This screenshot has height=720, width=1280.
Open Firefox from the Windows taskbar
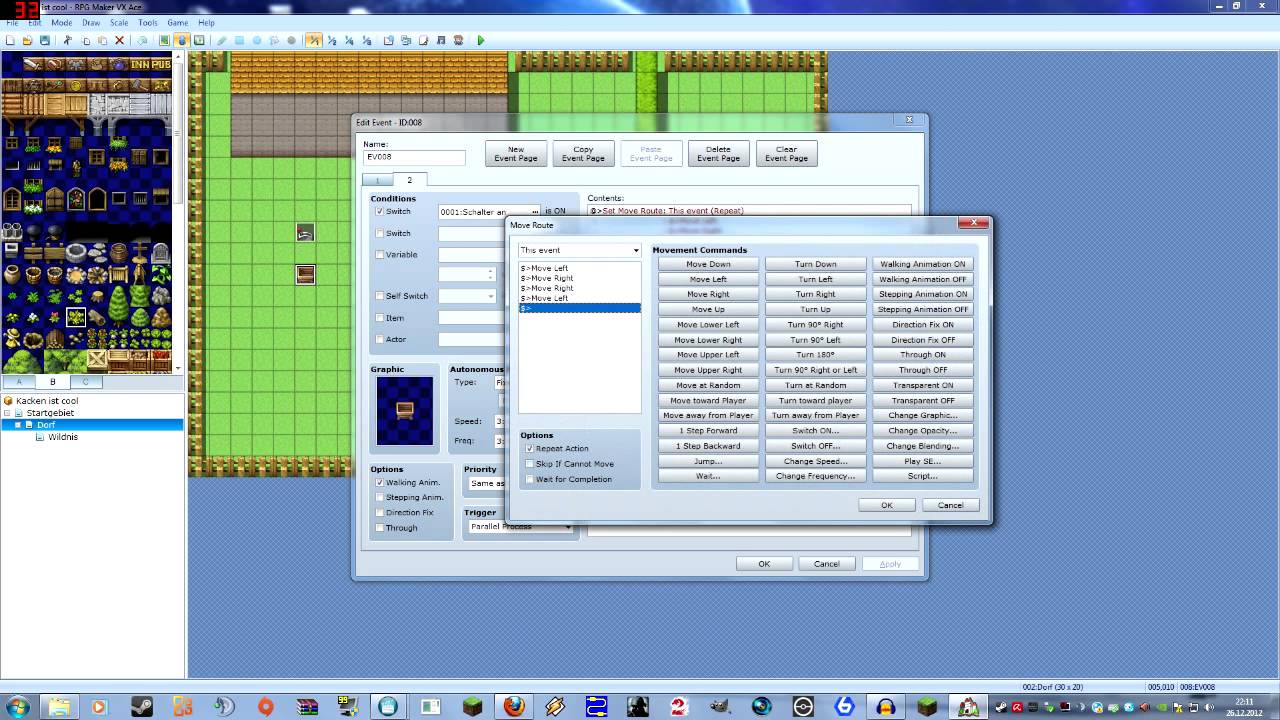click(514, 707)
